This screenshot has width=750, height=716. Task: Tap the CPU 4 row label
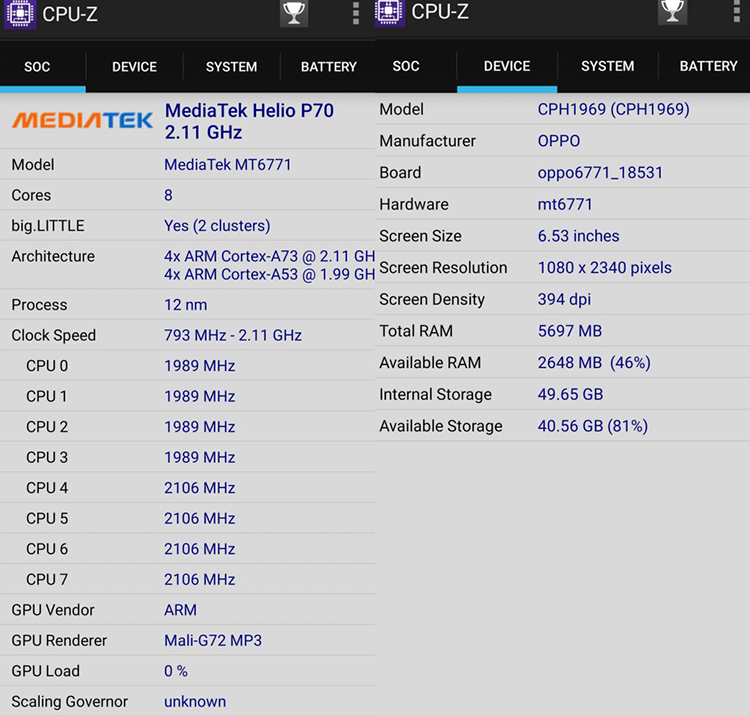click(47, 488)
